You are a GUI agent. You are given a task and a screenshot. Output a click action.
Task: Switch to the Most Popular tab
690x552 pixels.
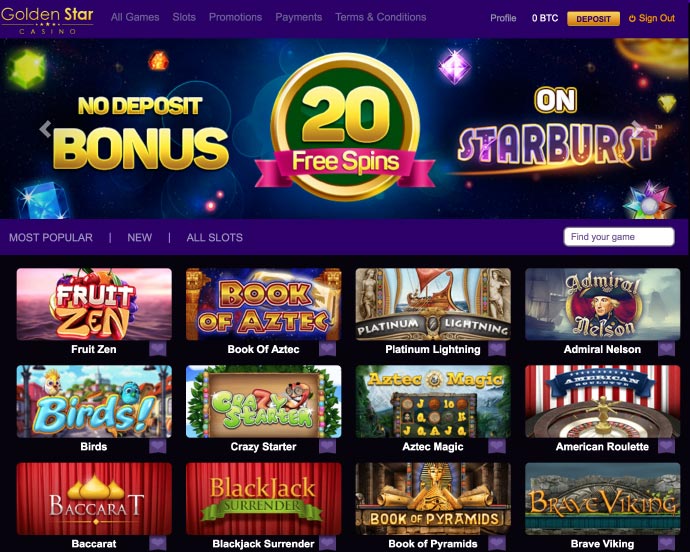51,238
